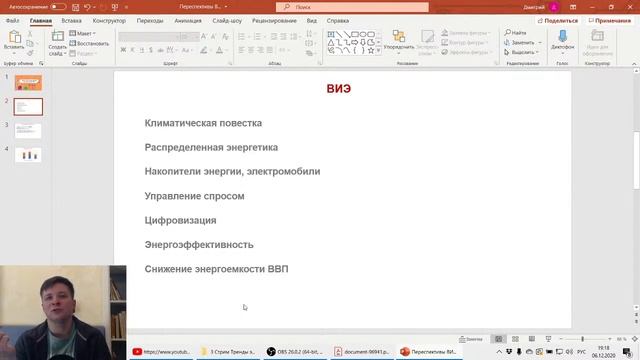Select the rectangle shape in gallery

[x=355, y=34]
